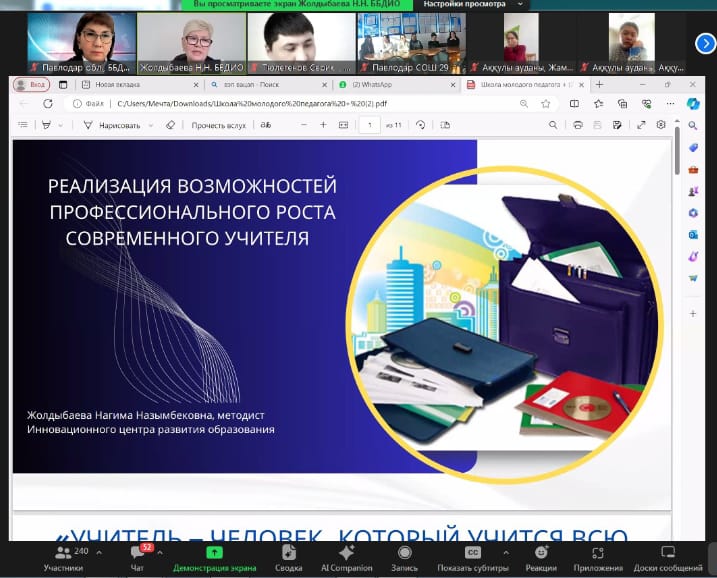Open the Zoom chat panel

tap(137, 556)
